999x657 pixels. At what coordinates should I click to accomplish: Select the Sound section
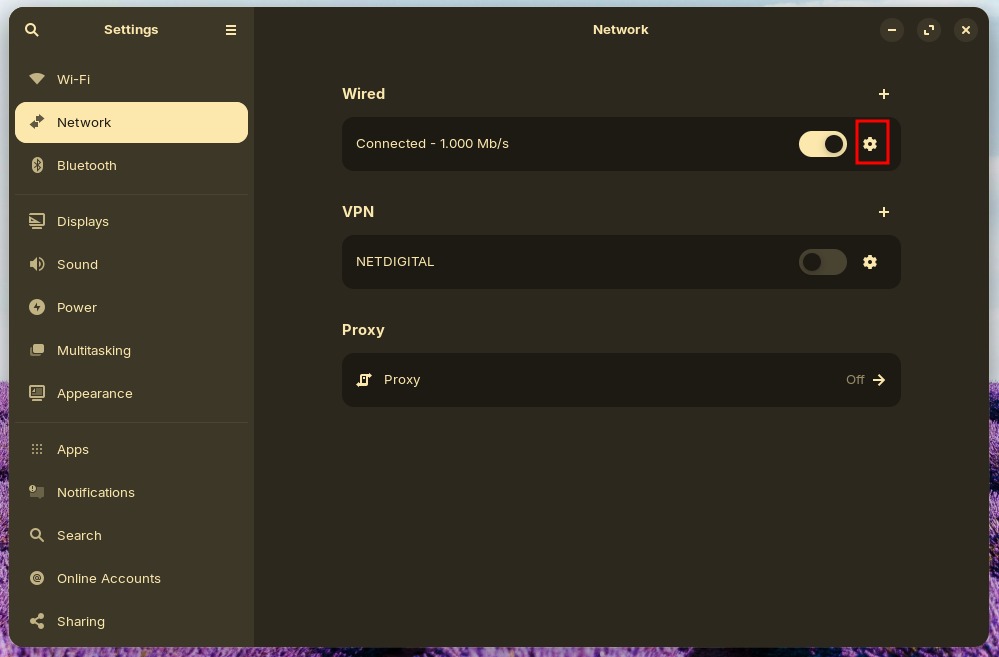77,264
